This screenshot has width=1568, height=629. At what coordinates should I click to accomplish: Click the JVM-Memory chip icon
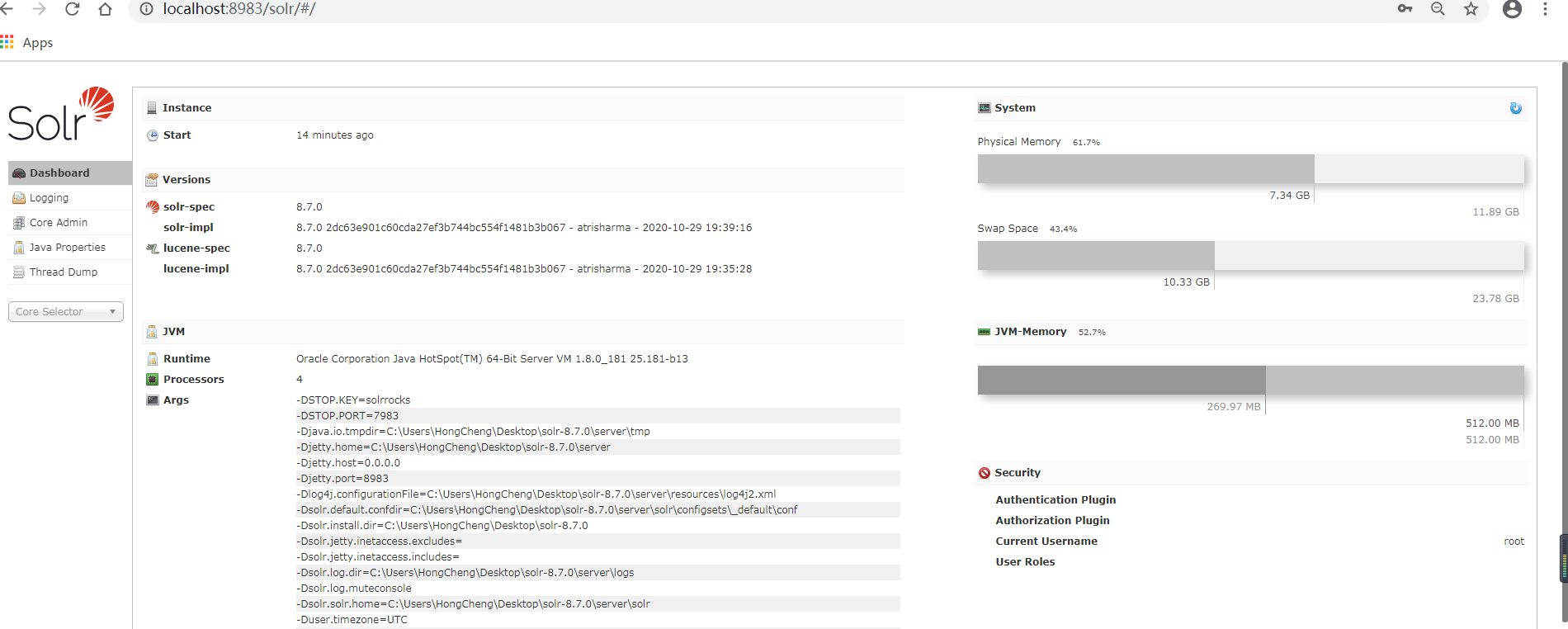point(985,332)
